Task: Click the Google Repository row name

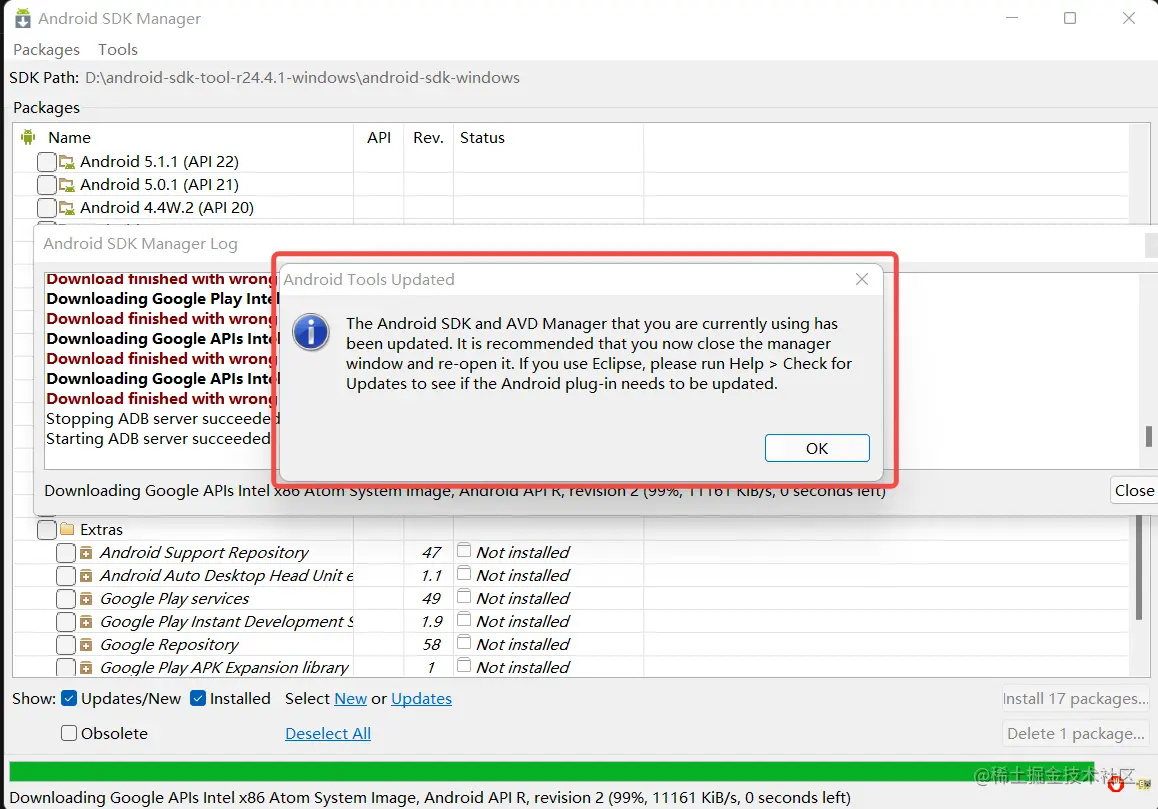Action: coord(169,645)
